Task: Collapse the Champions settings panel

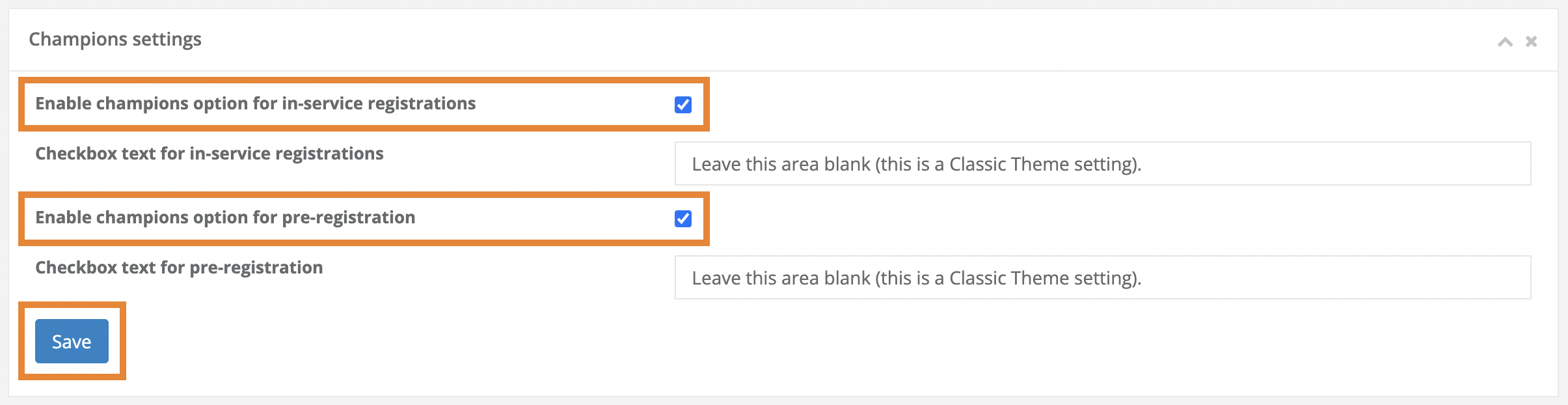Action: coord(1505,42)
